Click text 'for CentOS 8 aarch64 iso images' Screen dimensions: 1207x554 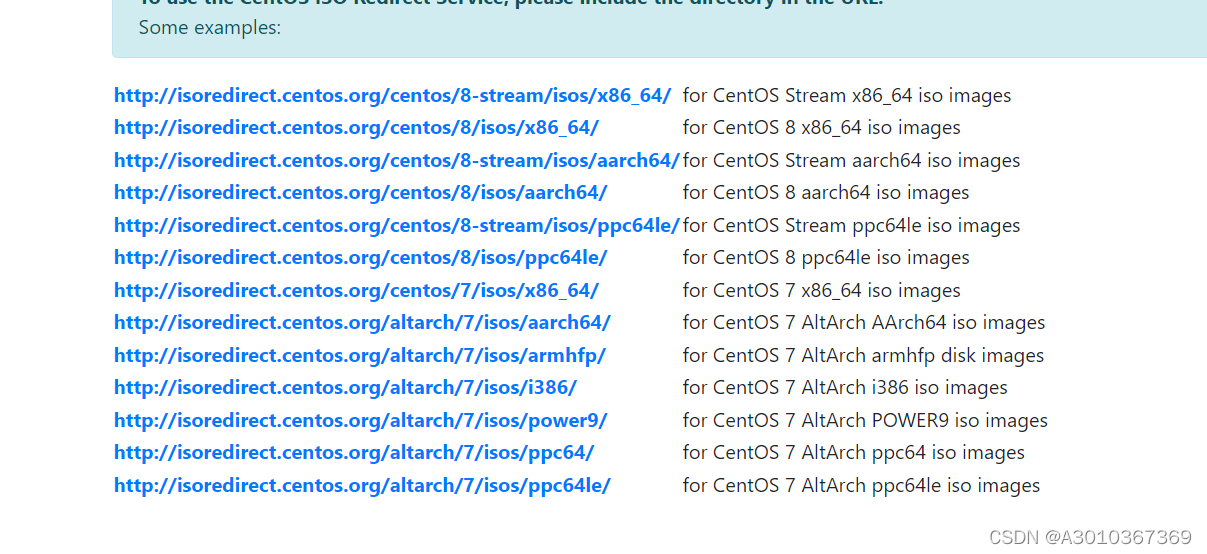click(826, 193)
